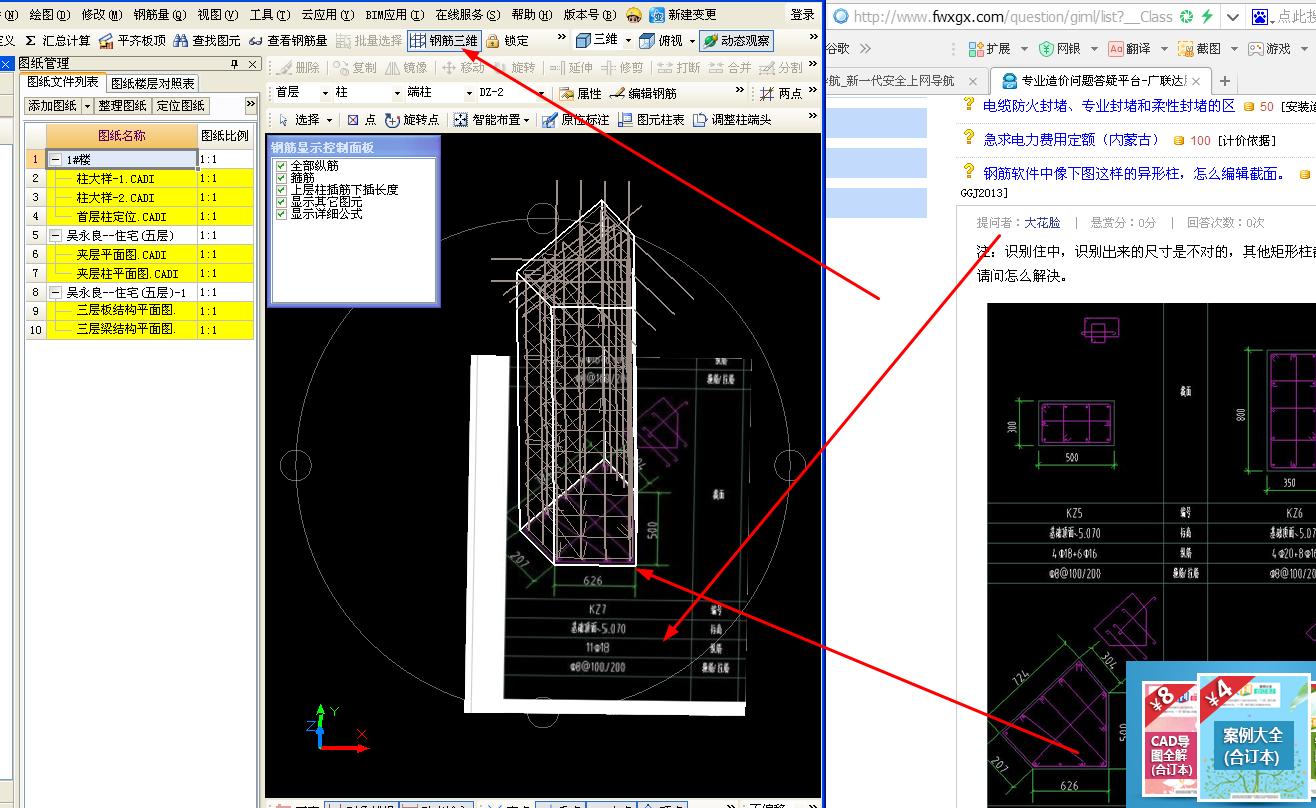
Task: Click browser 截图 screenshot icon
Action: [1186, 48]
